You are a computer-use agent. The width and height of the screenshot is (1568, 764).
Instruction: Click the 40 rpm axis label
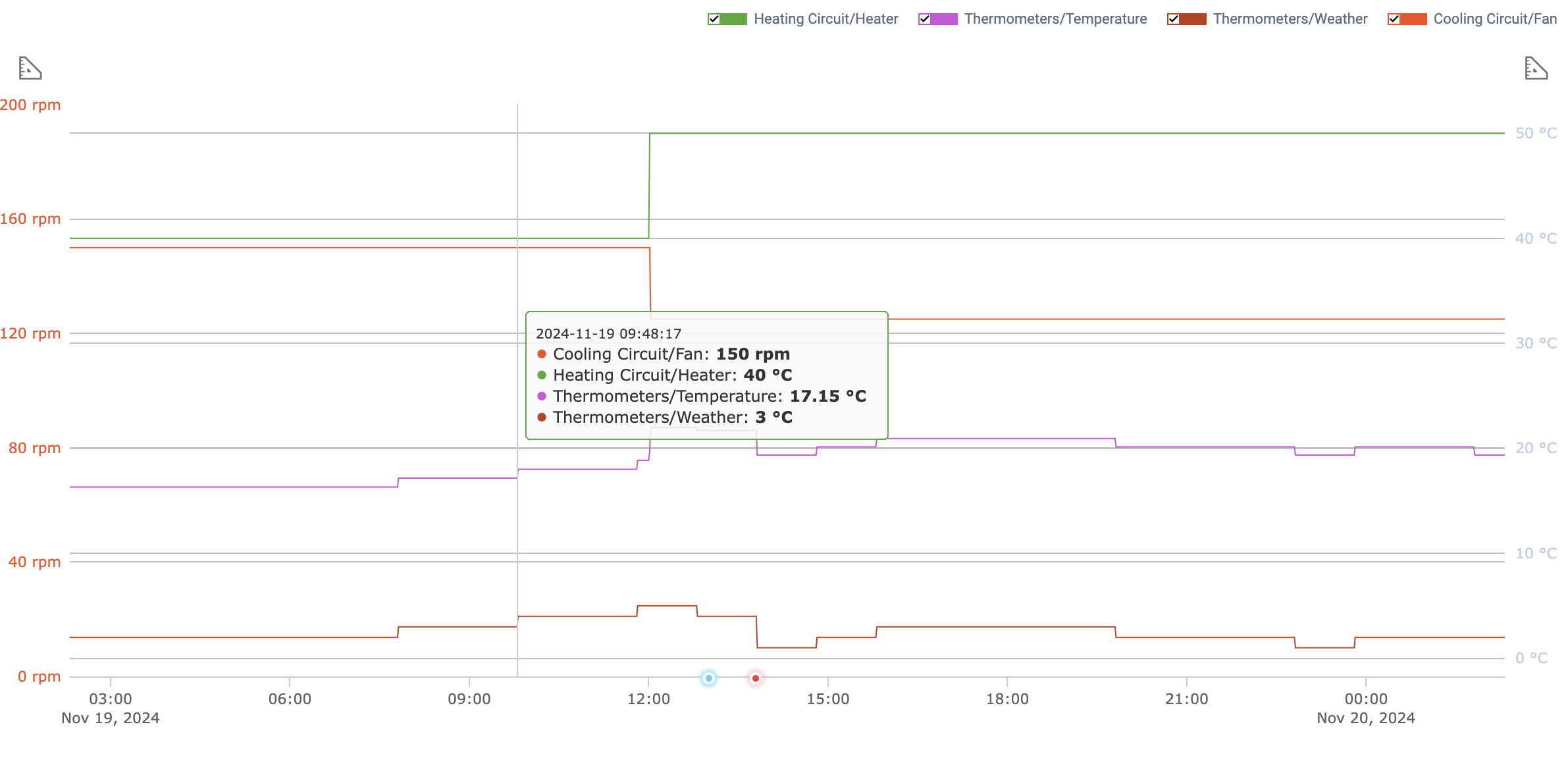pyautogui.click(x=34, y=562)
